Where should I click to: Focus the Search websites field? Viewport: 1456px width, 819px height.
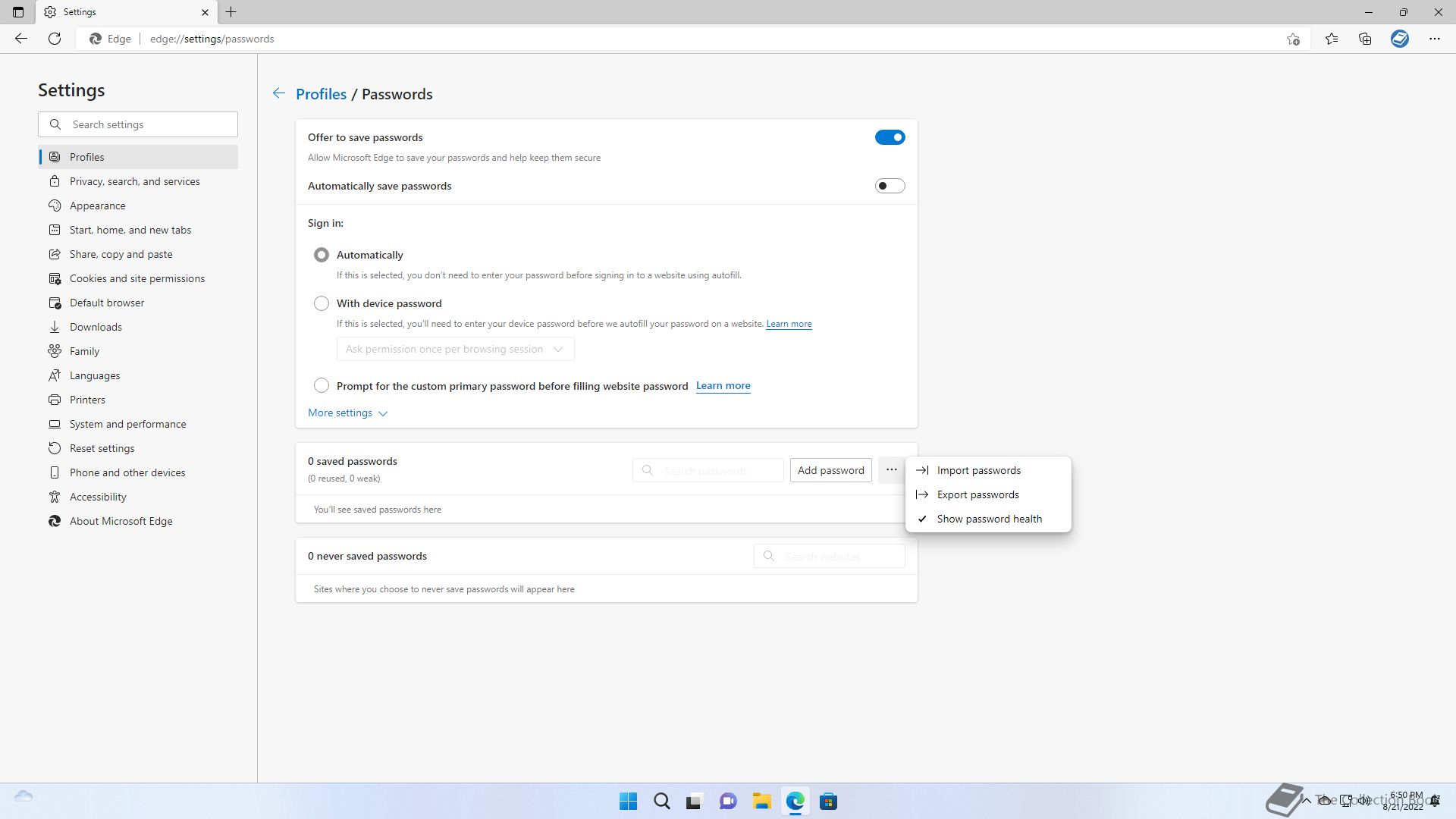tap(829, 556)
